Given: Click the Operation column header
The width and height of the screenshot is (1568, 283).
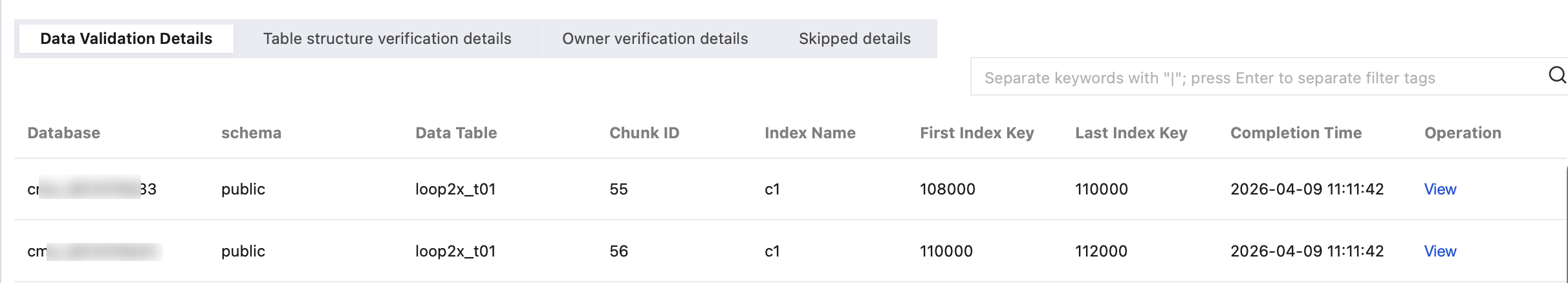Looking at the screenshot, I should click(x=1463, y=133).
